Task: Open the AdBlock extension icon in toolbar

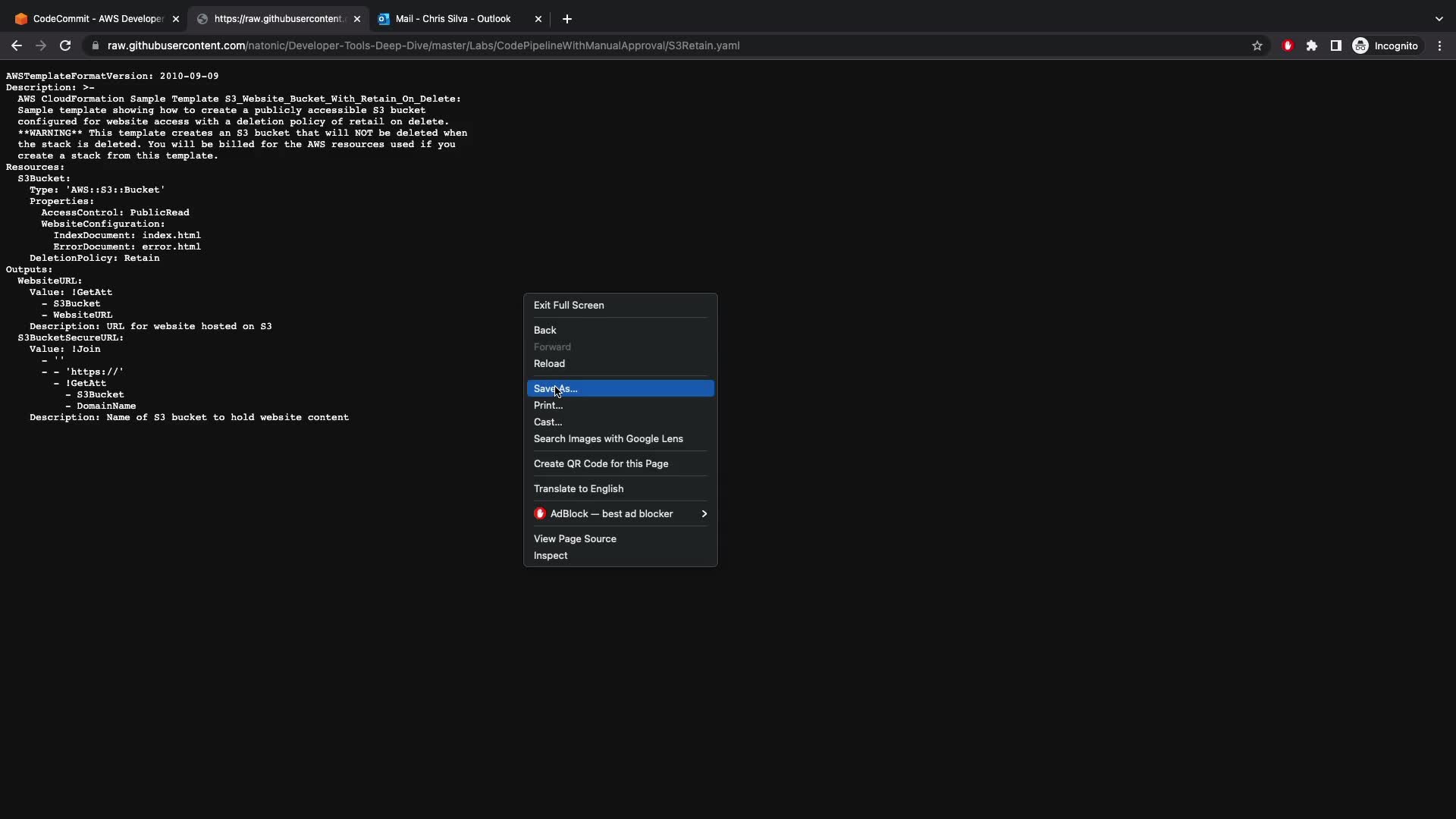Action: pyautogui.click(x=1287, y=45)
